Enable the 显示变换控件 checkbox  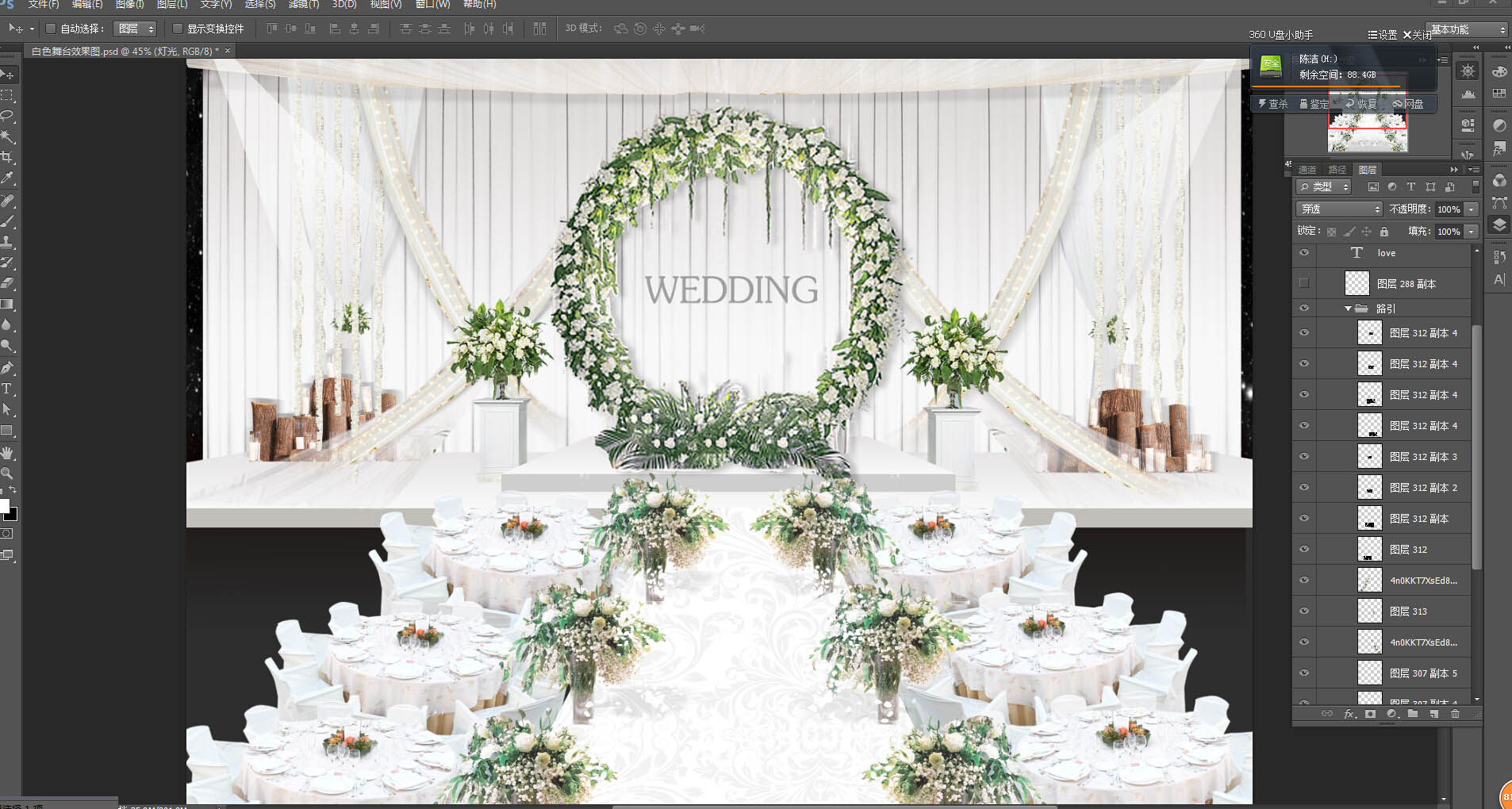(178, 29)
